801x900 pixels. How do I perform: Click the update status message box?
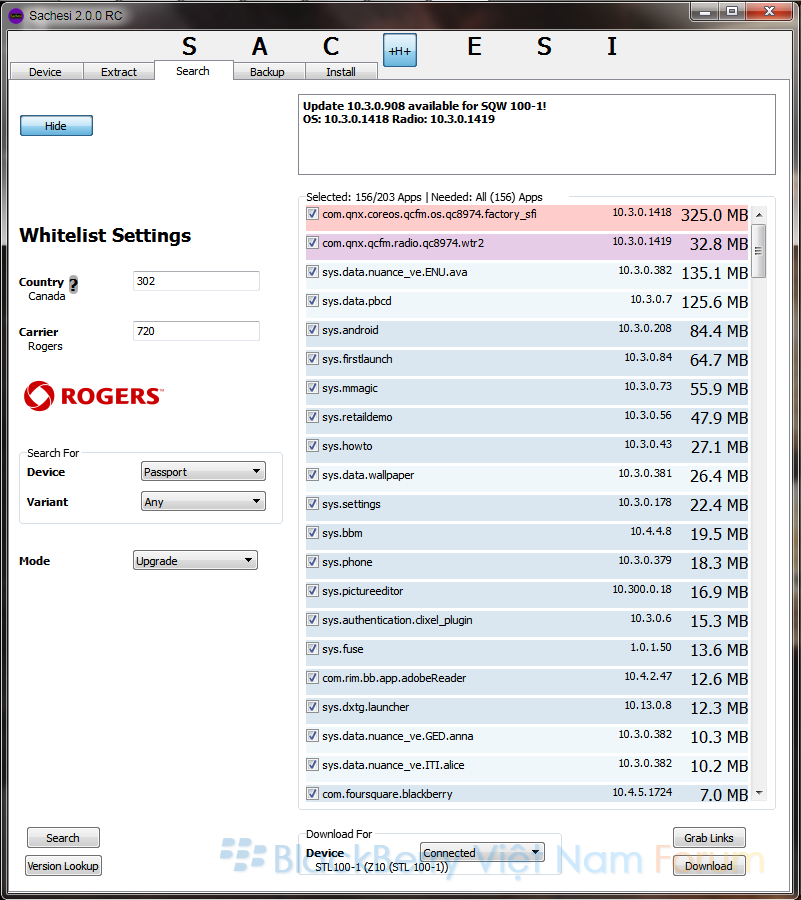point(537,134)
